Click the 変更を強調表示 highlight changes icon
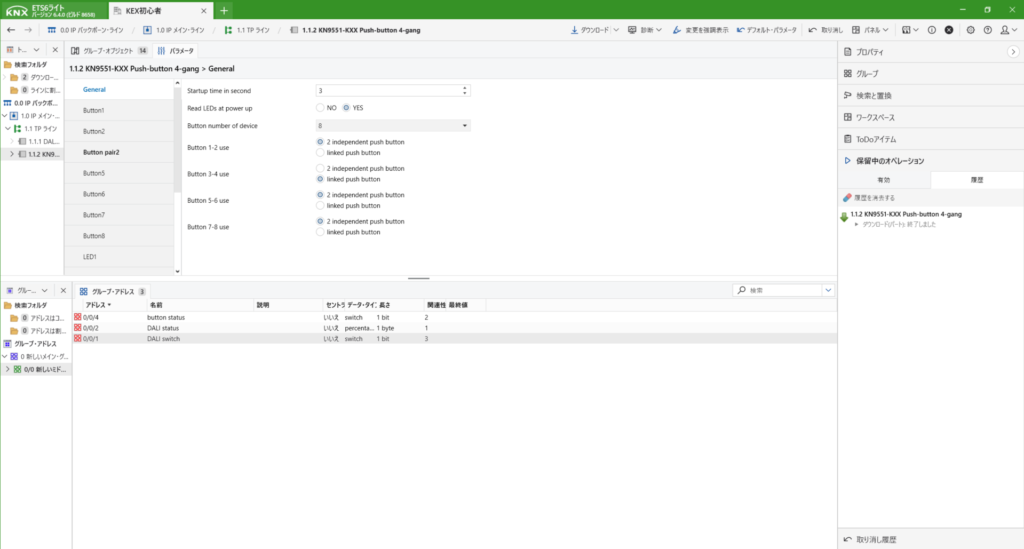This screenshot has width=1024, height=549. 677,30
